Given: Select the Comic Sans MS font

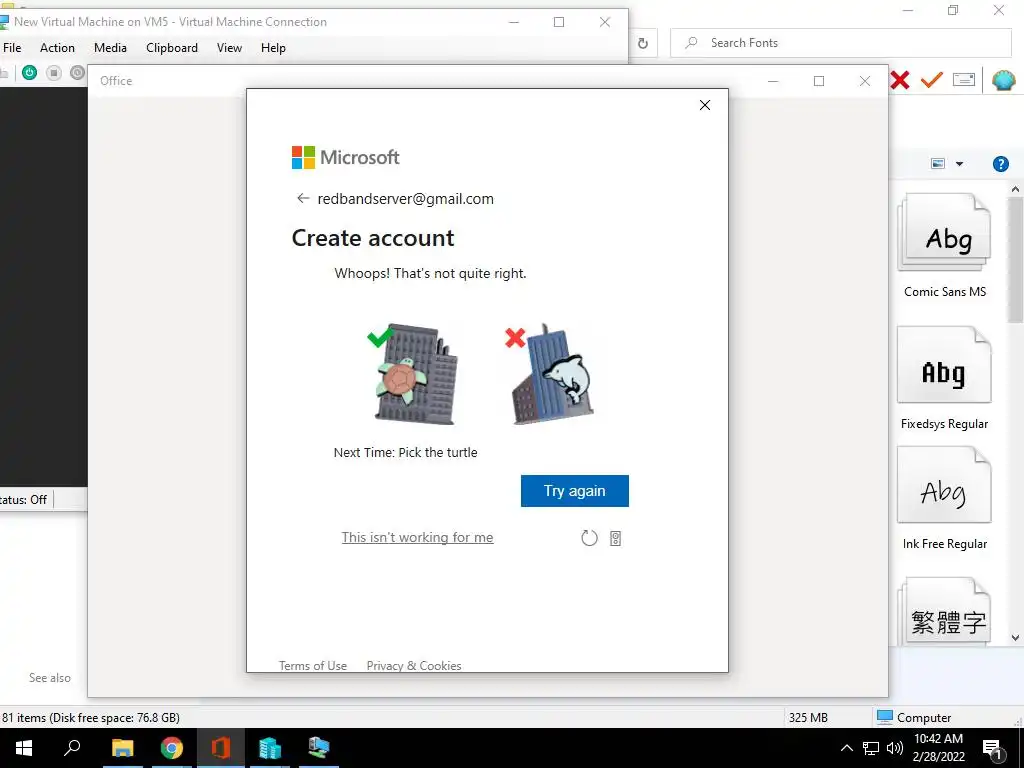Looking at the screenshot, I should [944, 247].
